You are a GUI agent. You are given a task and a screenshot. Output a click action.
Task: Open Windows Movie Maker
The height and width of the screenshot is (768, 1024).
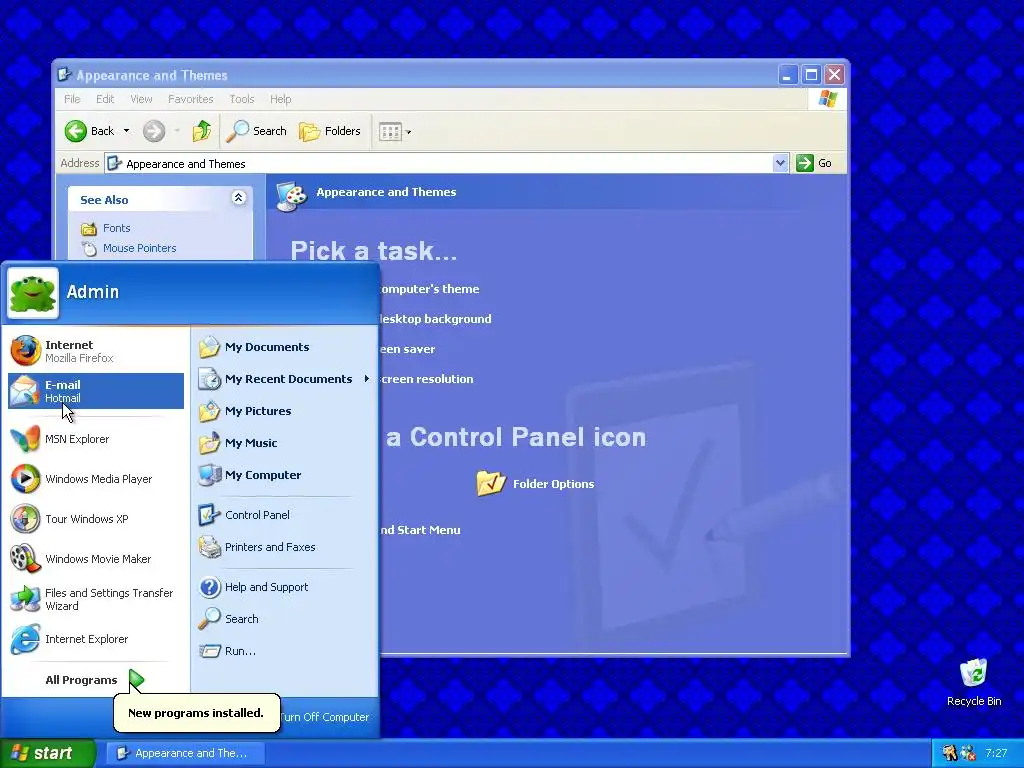click(x=96, y=559)
